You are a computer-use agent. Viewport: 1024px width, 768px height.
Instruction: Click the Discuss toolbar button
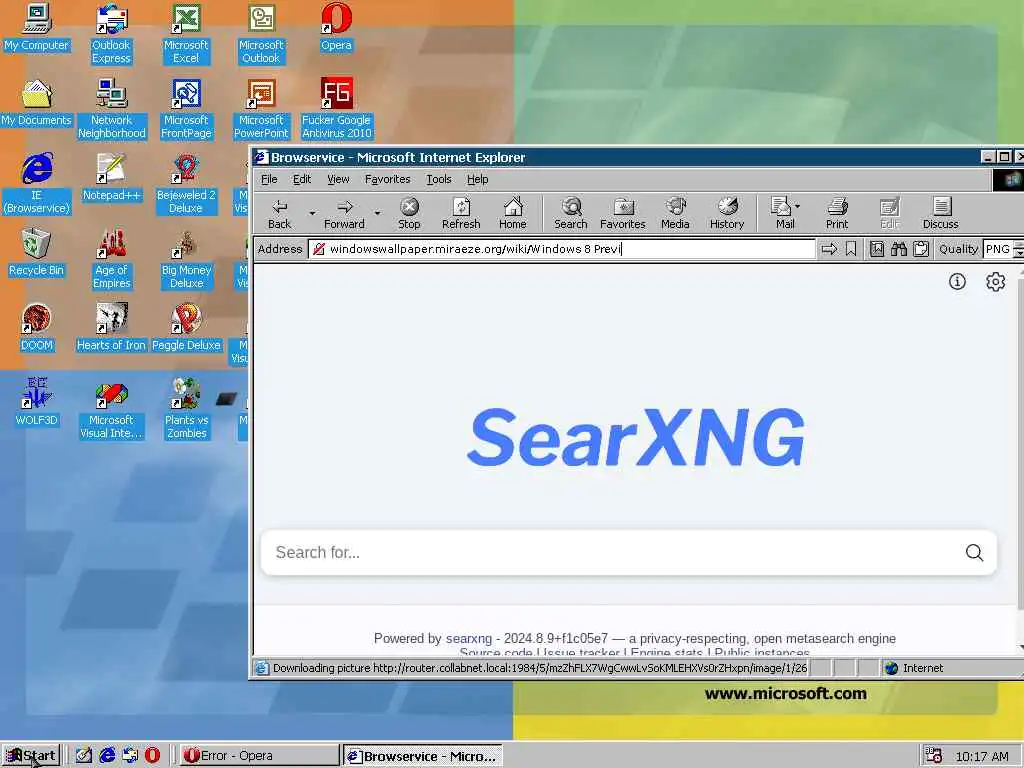tap(940, 214)
